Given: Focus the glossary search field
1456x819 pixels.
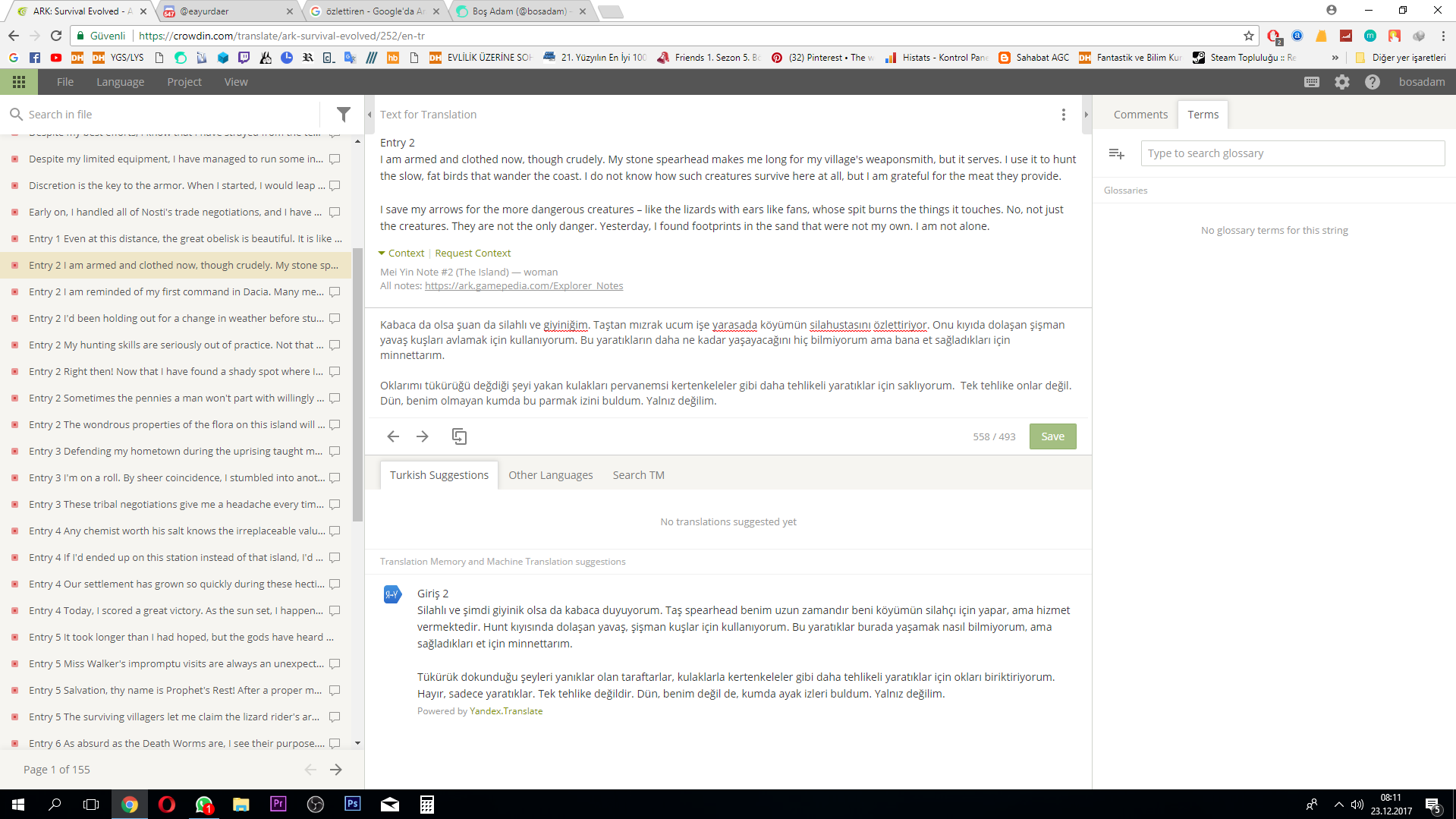Looking at the screenshot, I should point(1293,153).
